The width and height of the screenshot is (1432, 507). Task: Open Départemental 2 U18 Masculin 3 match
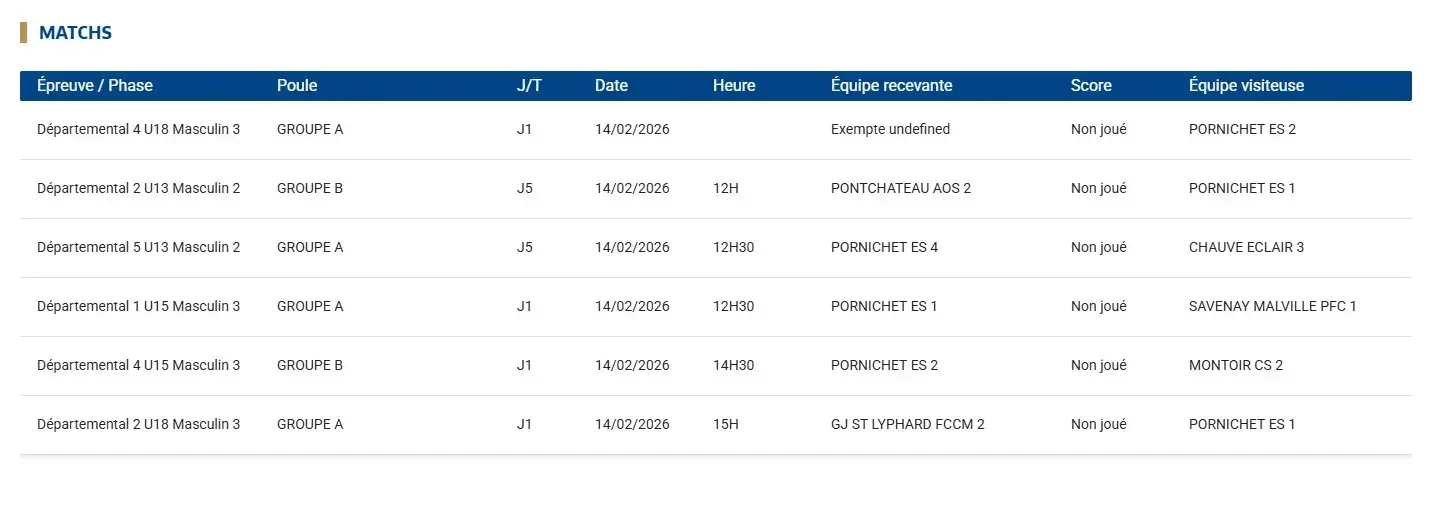138,425
